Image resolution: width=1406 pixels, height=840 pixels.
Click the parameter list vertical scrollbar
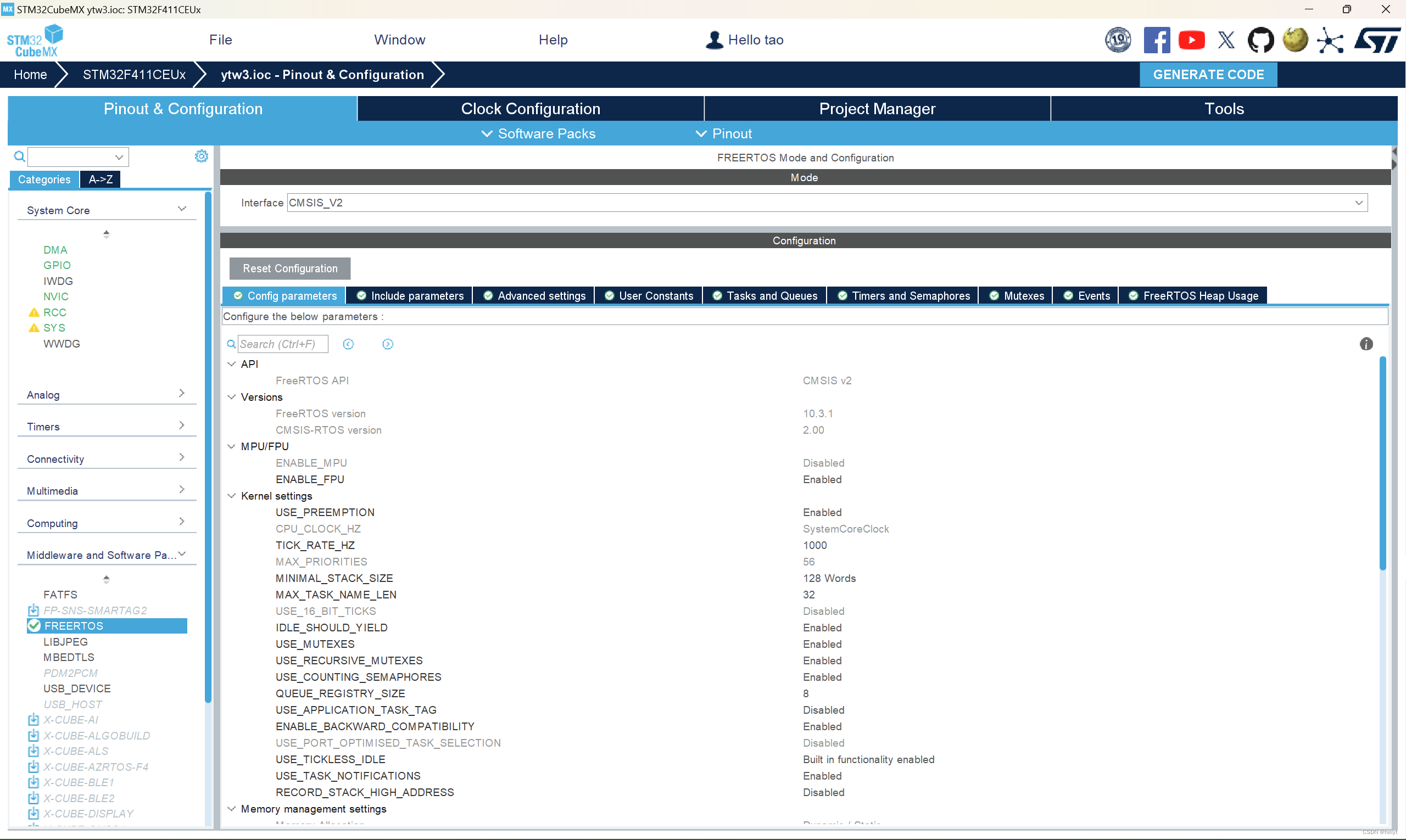coord(1382,463)
